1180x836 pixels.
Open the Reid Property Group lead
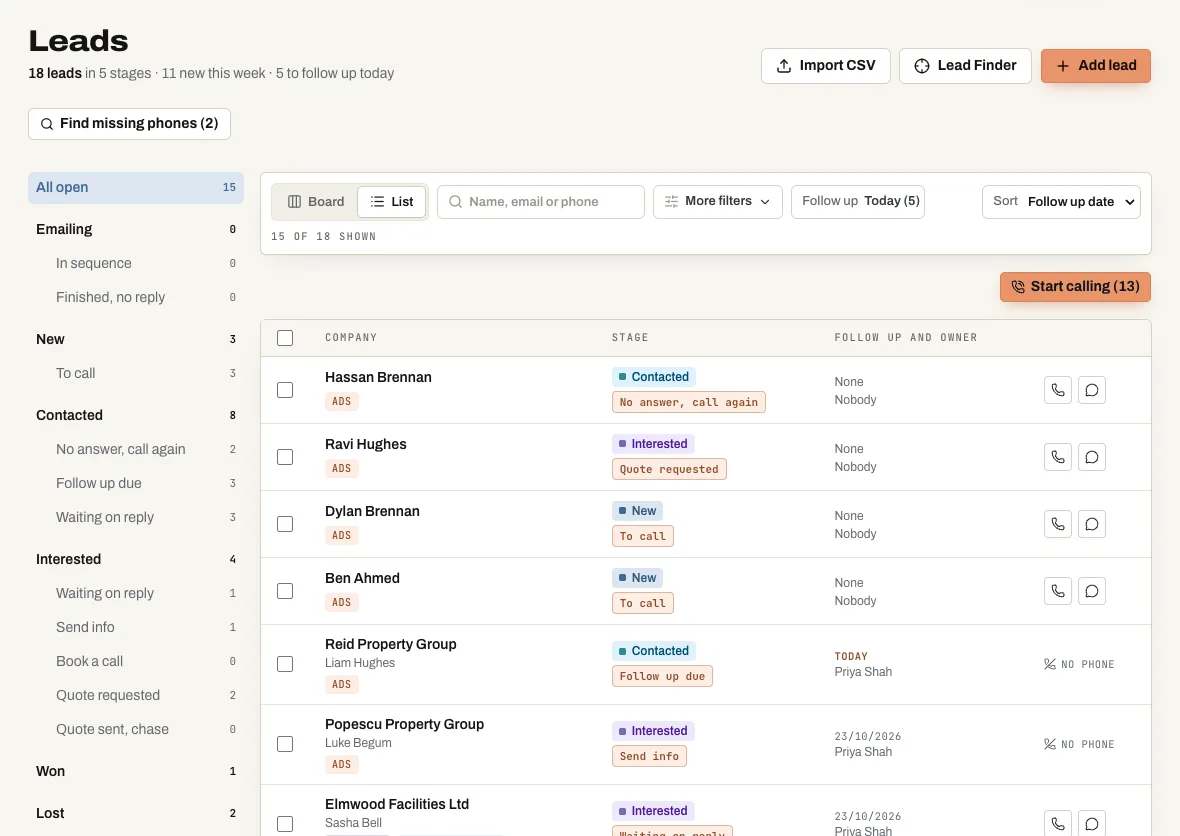(391, 644)
